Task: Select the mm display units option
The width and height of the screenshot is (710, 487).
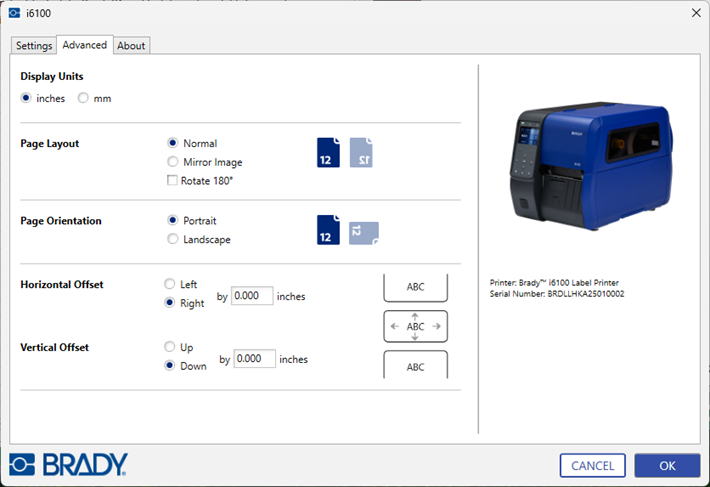Action: [x=84, y=98]
